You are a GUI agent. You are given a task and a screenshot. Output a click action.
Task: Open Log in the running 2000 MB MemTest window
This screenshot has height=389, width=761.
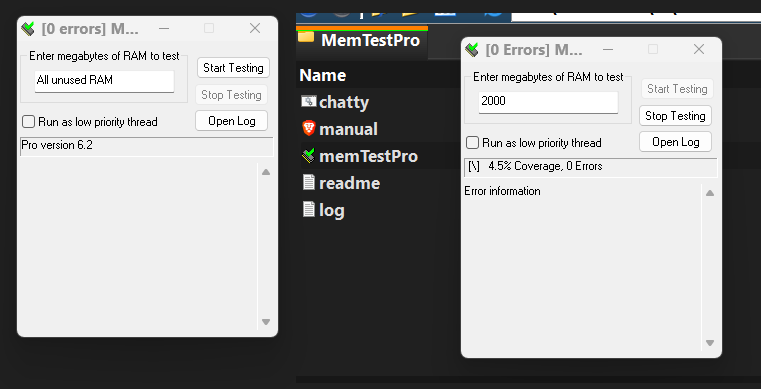coord(676,142)
